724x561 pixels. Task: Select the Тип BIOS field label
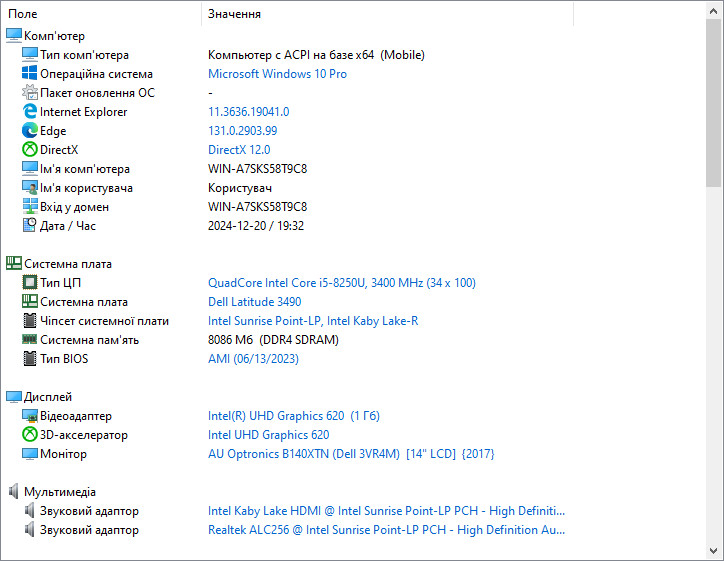(x=64, y=359)
